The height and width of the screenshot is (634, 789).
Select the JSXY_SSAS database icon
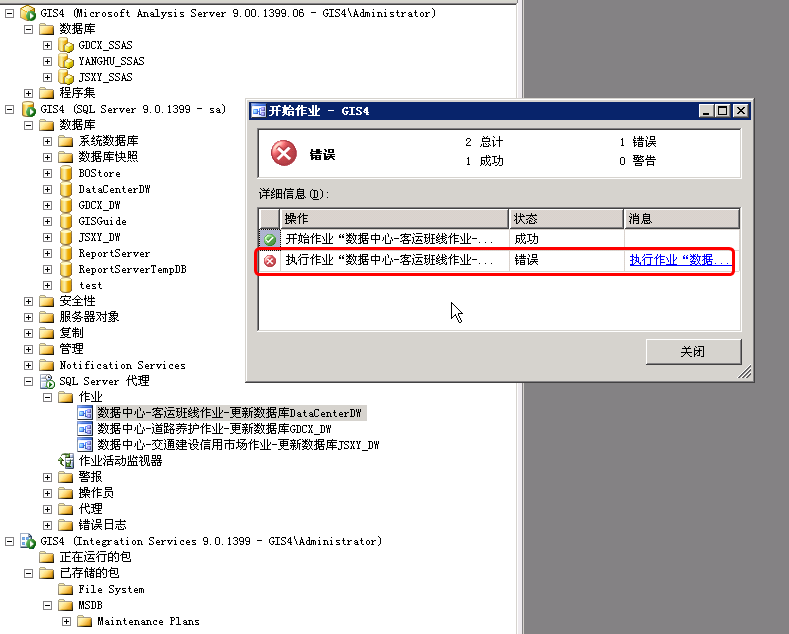pos(66,77)
